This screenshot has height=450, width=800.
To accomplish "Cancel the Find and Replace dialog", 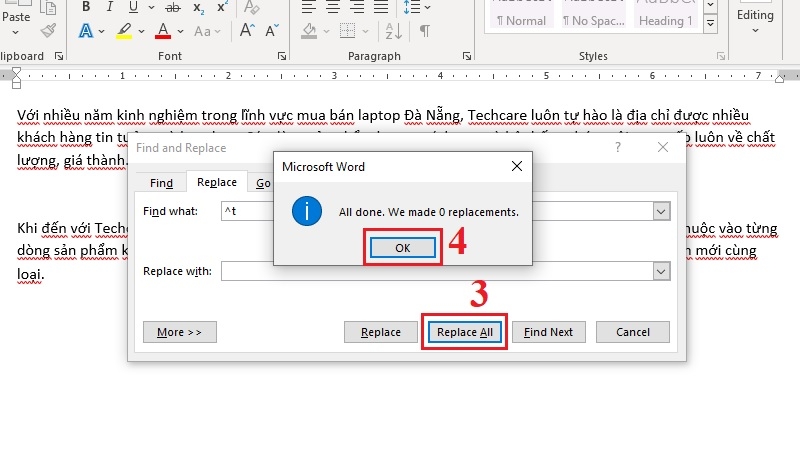I will click(633, 332).
